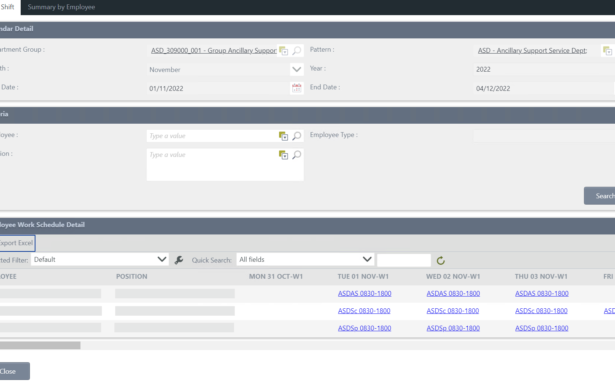Image resolution: width=615 pixels, height=384 pixels.
Task: Click the Employee lookup picker icon
Action: [283, 136]
